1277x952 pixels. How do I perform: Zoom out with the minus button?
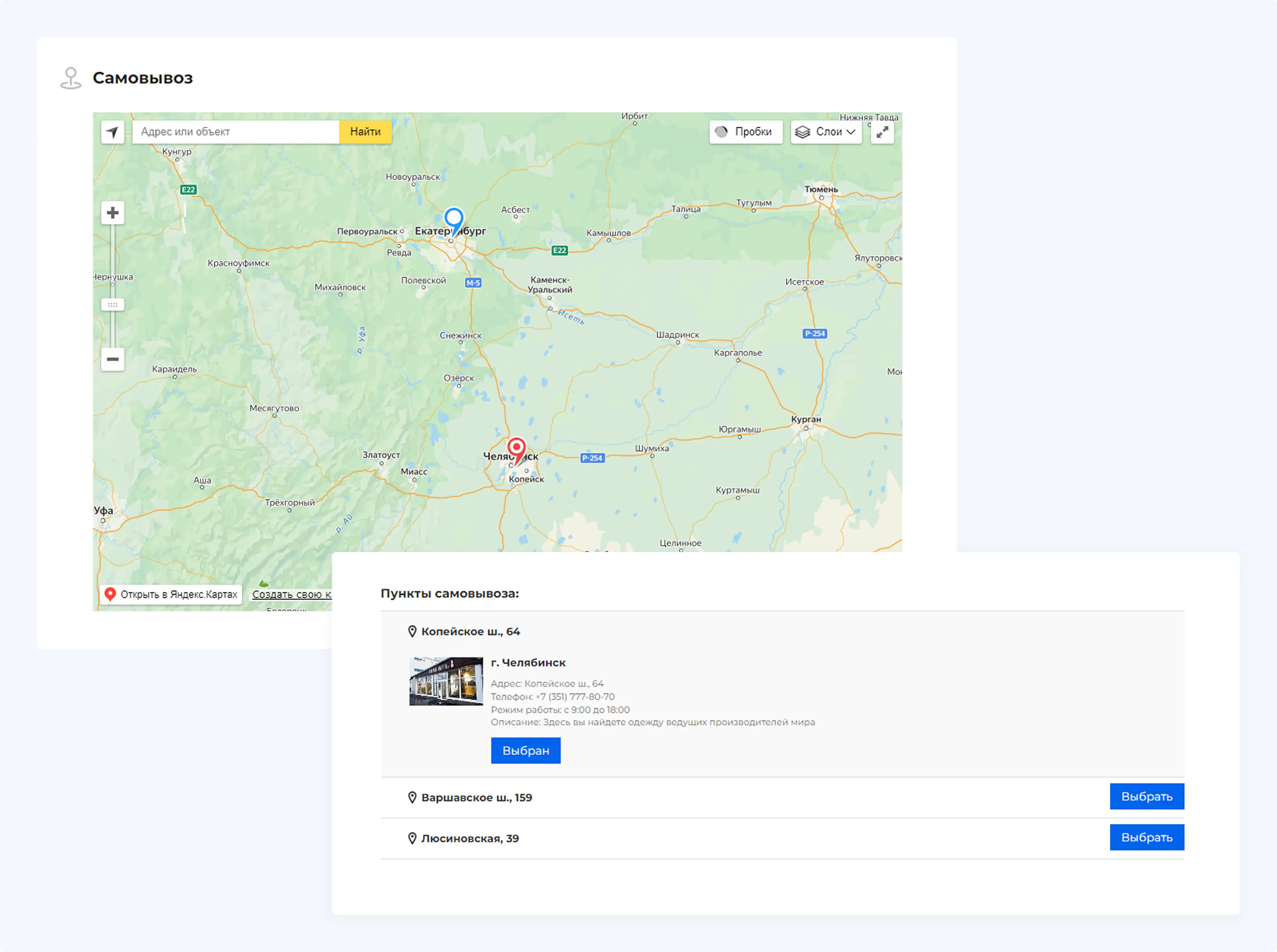[112, 359]
